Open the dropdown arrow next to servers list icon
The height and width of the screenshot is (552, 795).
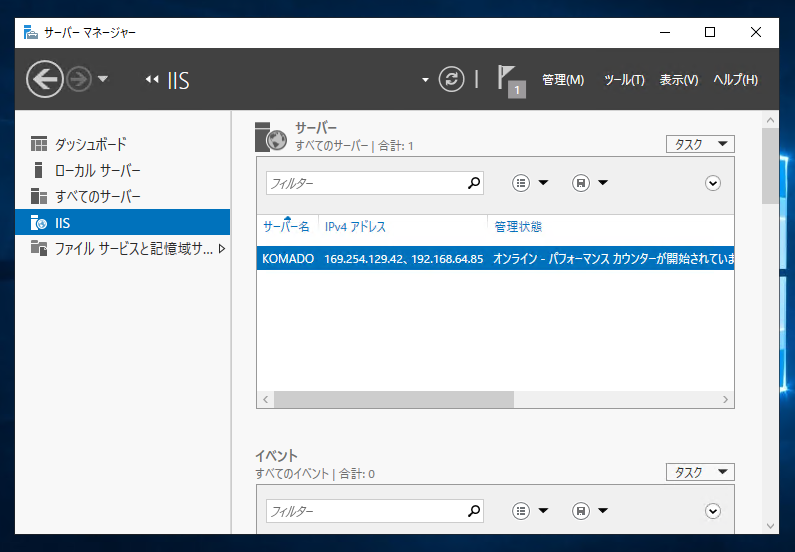click(543, 183)
